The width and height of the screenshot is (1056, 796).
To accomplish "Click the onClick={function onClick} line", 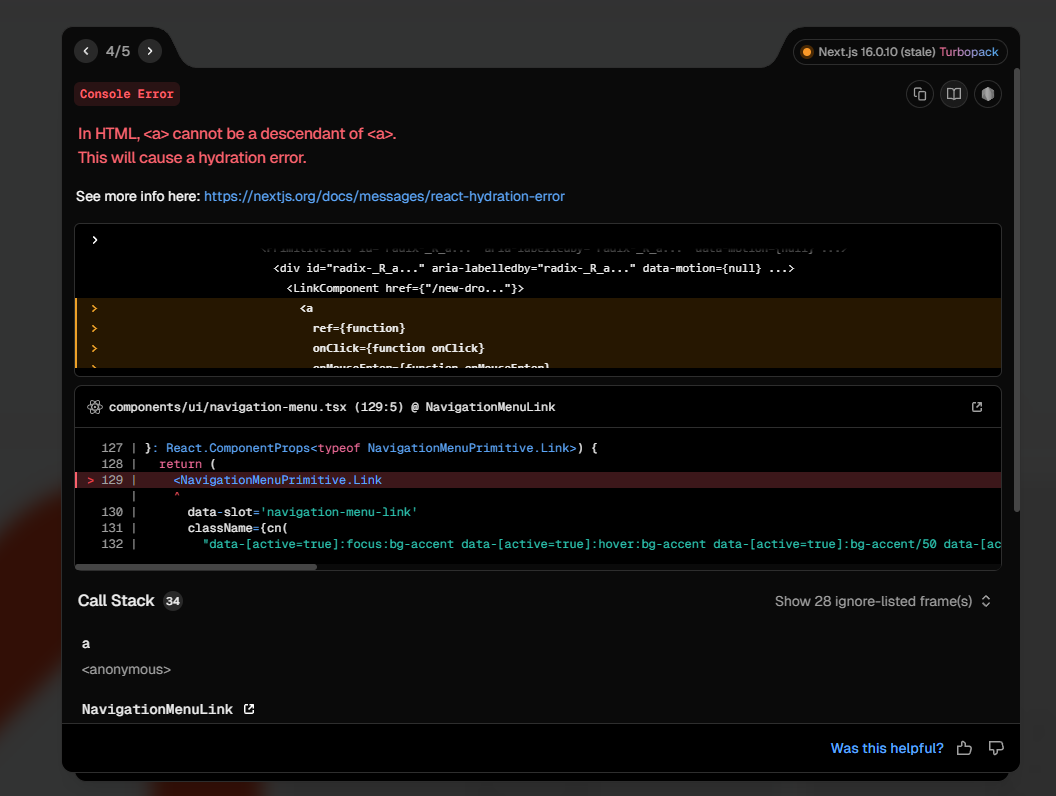I will (398, 348).
